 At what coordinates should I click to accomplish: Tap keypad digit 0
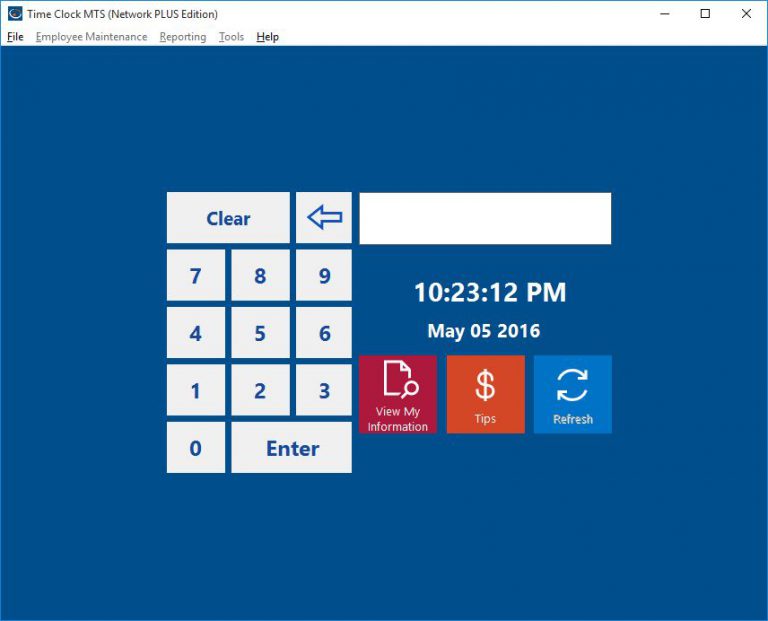pyautogui.click(x=196, y=448)
